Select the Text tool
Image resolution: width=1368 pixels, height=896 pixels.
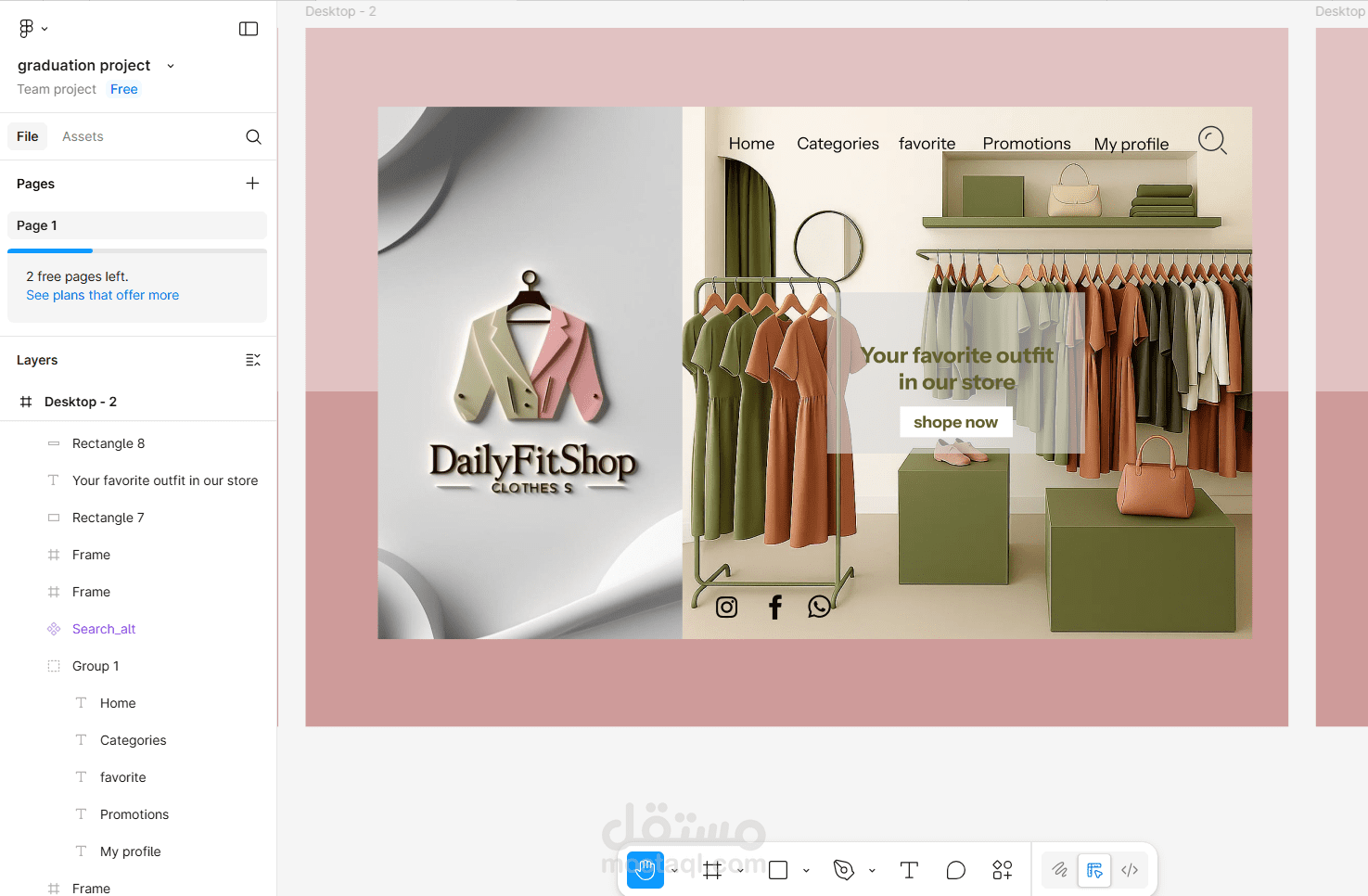pos(909,870)
